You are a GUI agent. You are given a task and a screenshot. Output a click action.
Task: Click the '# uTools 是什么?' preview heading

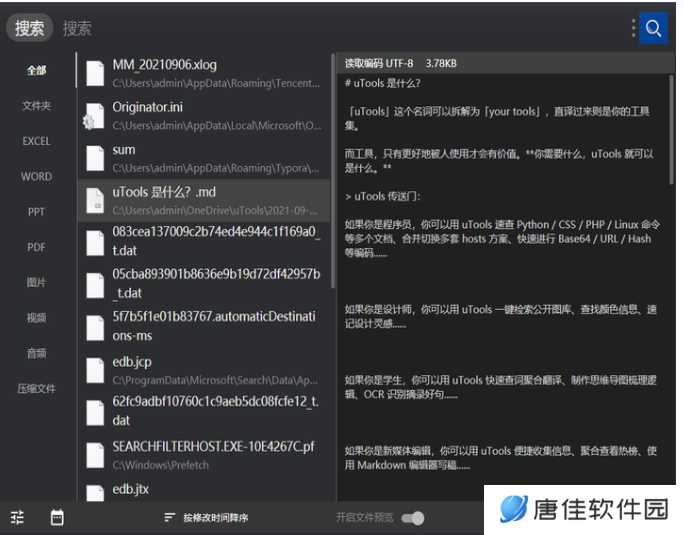(383, 83)
